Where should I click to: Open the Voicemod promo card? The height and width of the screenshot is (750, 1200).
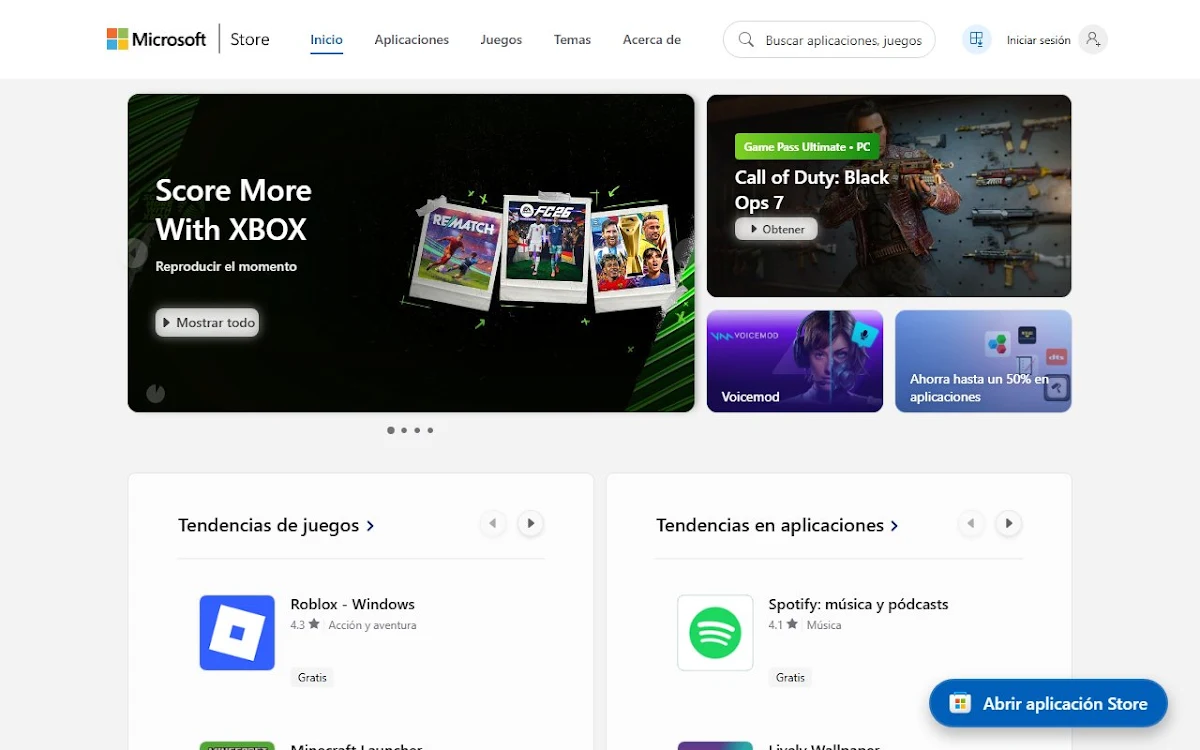point(795,361)
